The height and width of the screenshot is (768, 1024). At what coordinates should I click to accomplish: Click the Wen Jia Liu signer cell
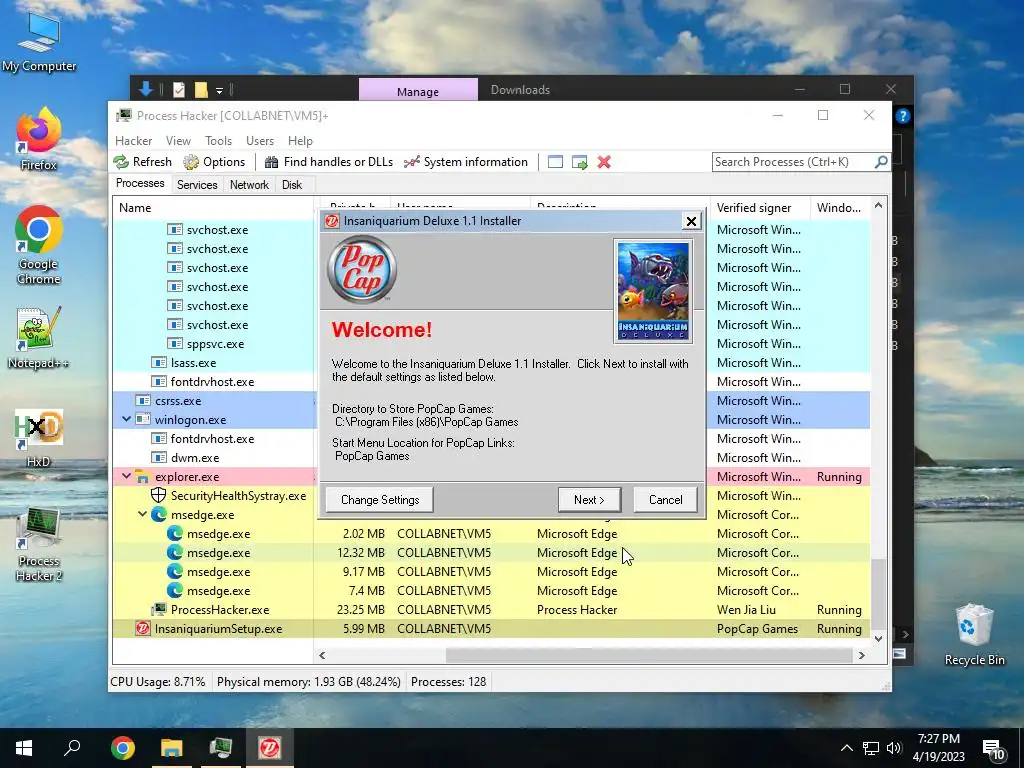[x=746, y=610]
